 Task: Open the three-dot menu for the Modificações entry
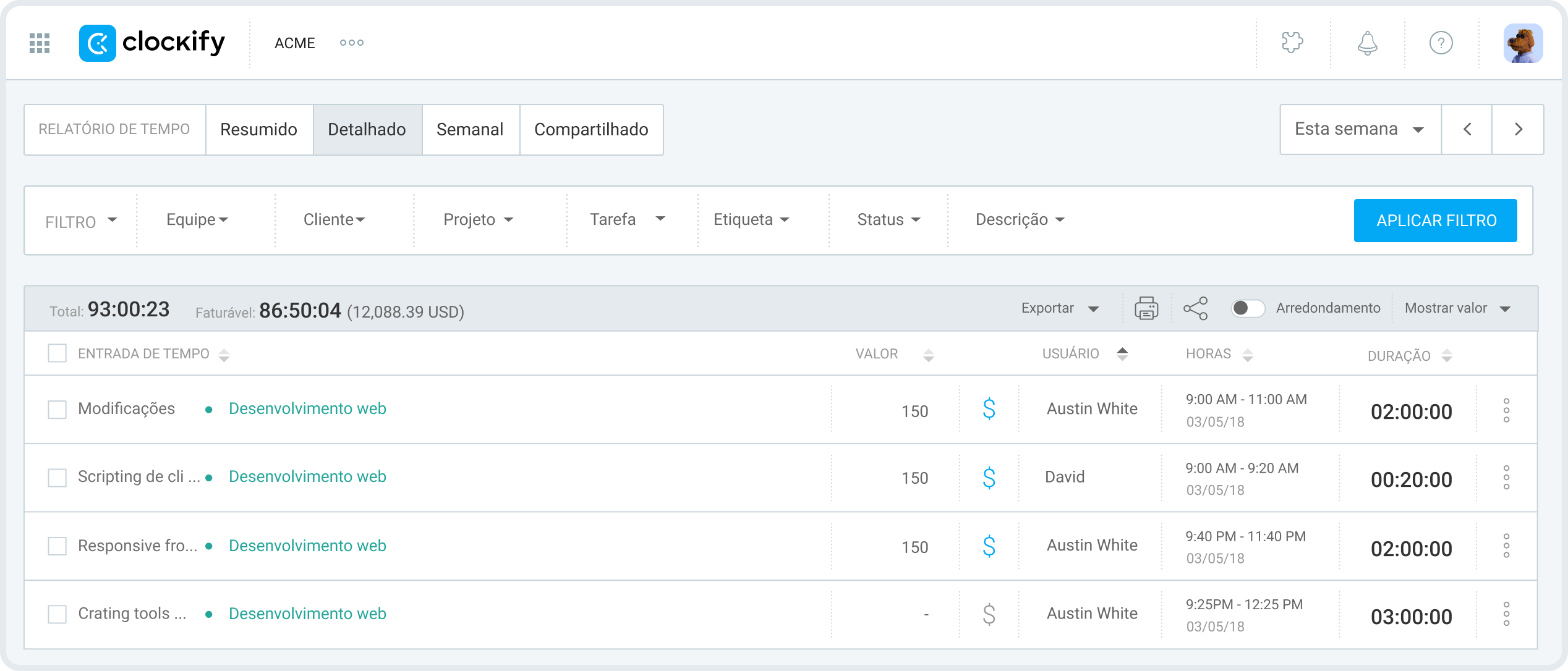(x=1506, y=410)
